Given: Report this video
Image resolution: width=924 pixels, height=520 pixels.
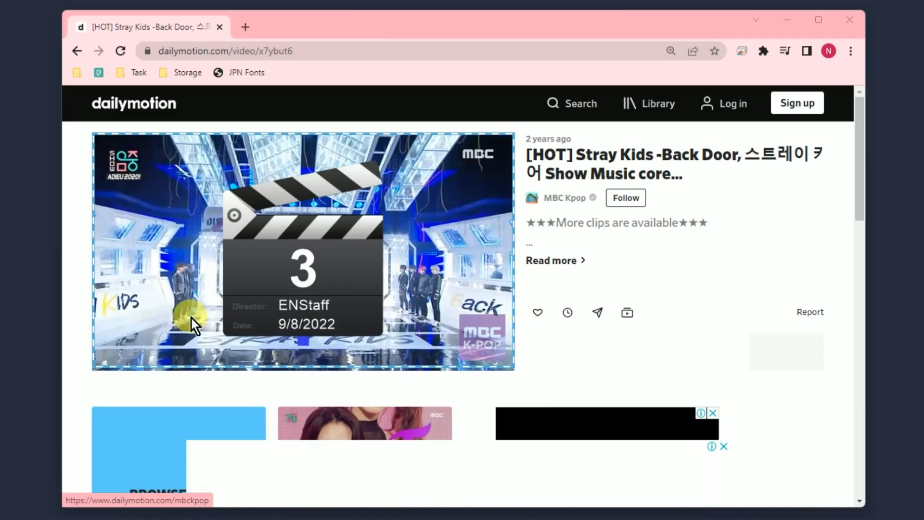Looking at the screenshot, I should 810,312.
